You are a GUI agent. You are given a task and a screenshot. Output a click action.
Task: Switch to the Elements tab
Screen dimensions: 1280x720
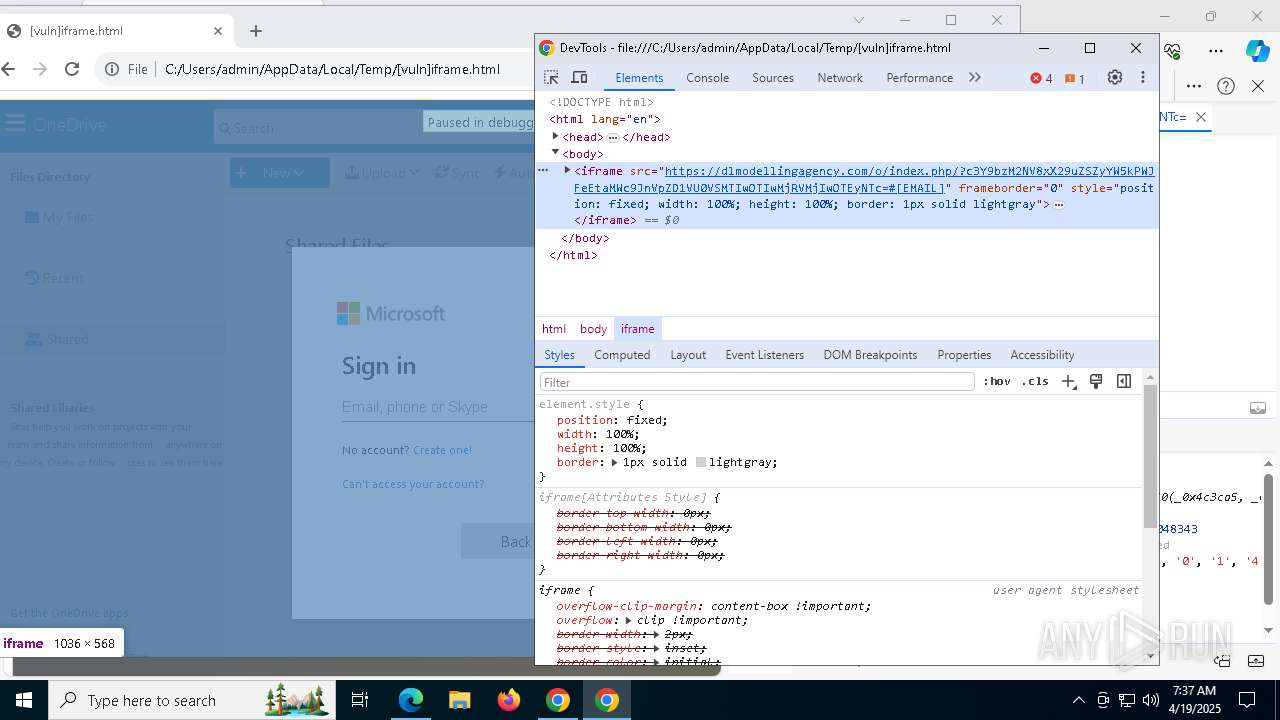coord(639,78)
